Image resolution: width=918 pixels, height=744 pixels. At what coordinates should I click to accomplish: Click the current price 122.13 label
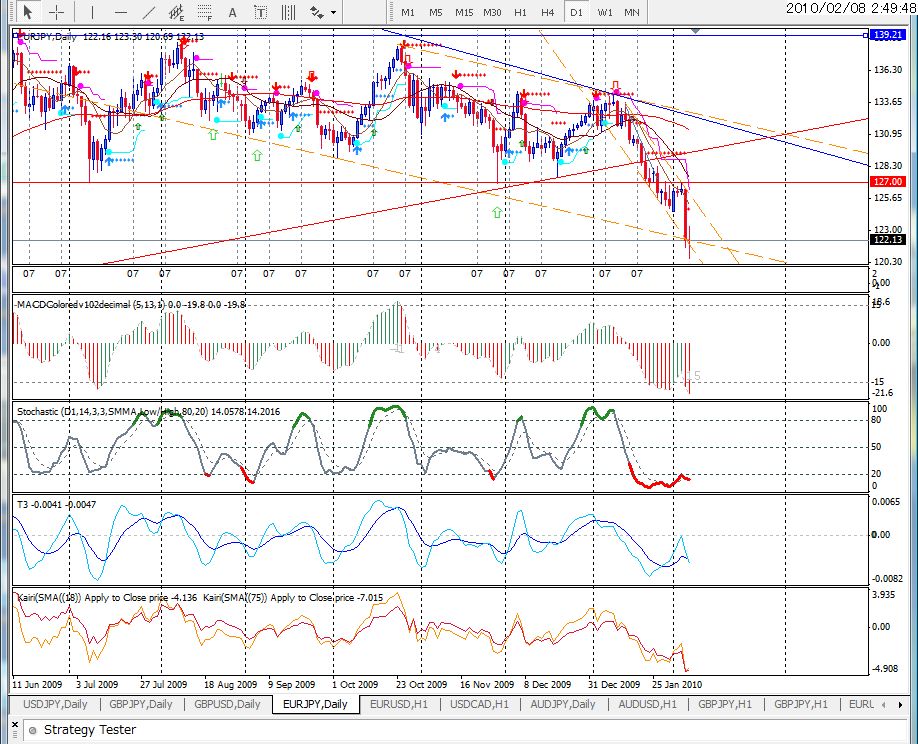[888, 240]
